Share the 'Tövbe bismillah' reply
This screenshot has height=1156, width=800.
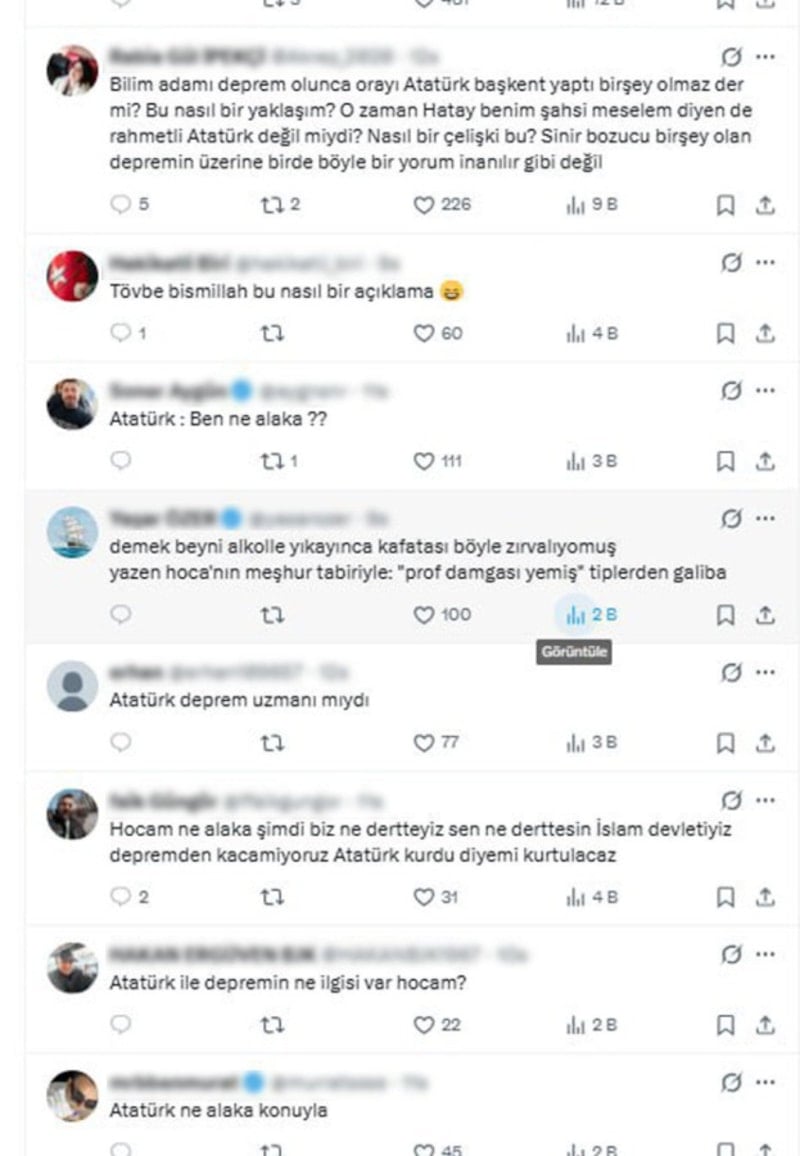click(x=765, y=333)
